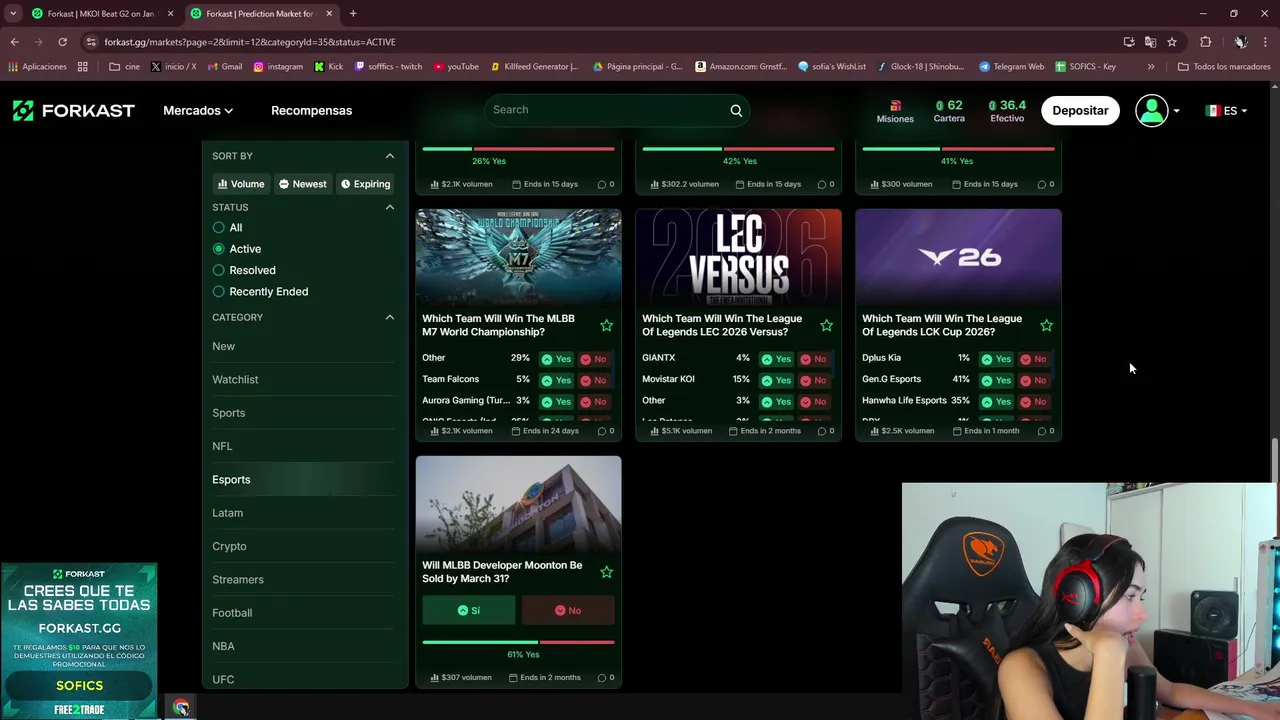Open the Todos los marcadores folder
This screenshot has width=1280, height=720.
pos(1224,67)
